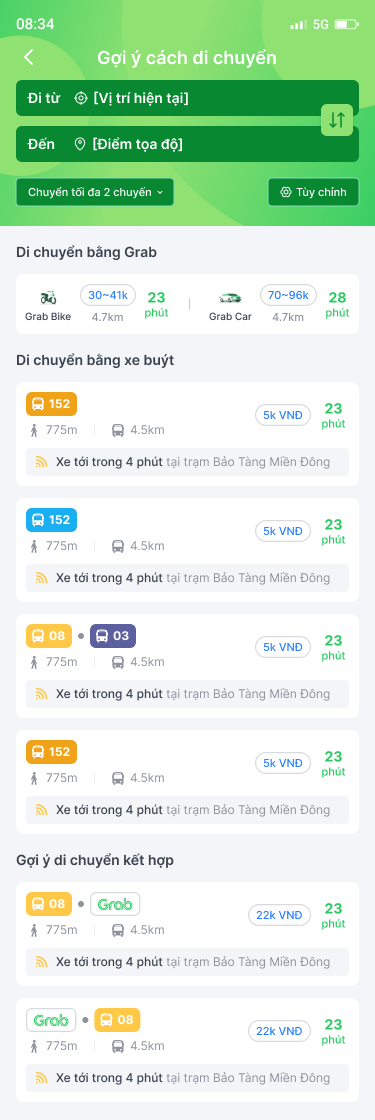Viewport: 375px width, 1120px height.
Task: Open the first orange 152 bus route card
Action: 187,434
